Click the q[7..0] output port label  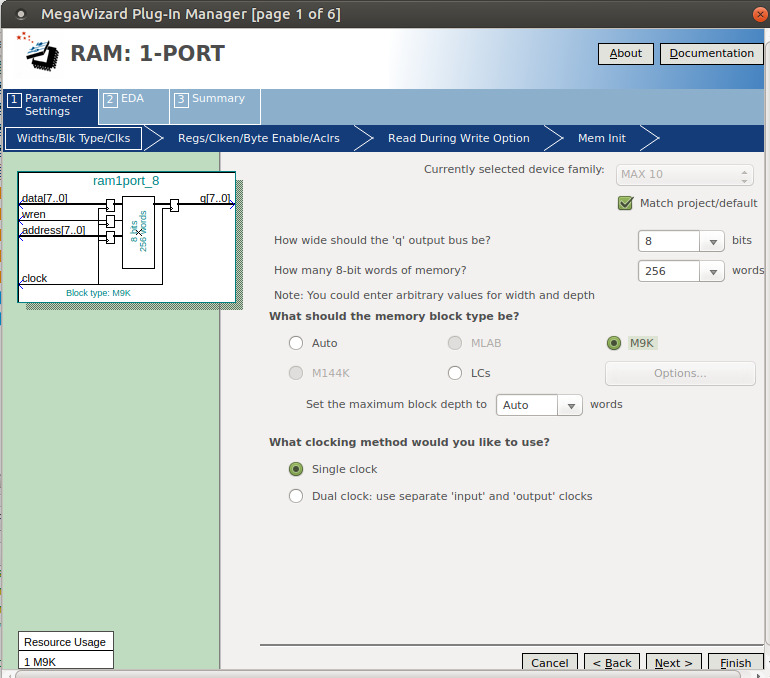[x=215, y=198]
